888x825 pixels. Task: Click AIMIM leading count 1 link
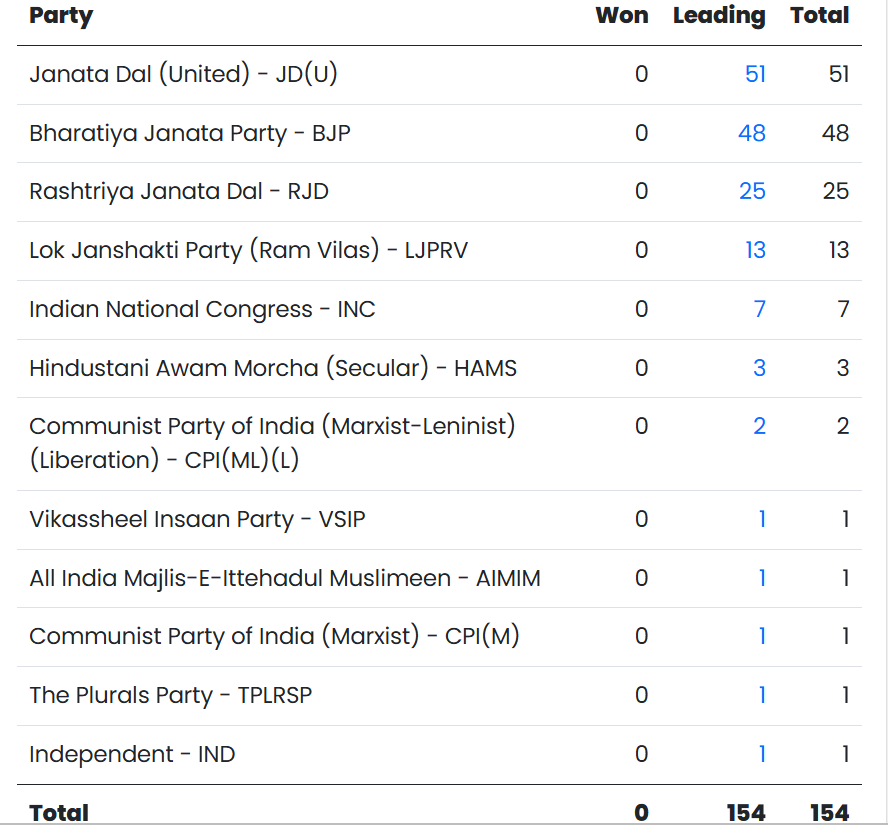(x=762, y=578)
